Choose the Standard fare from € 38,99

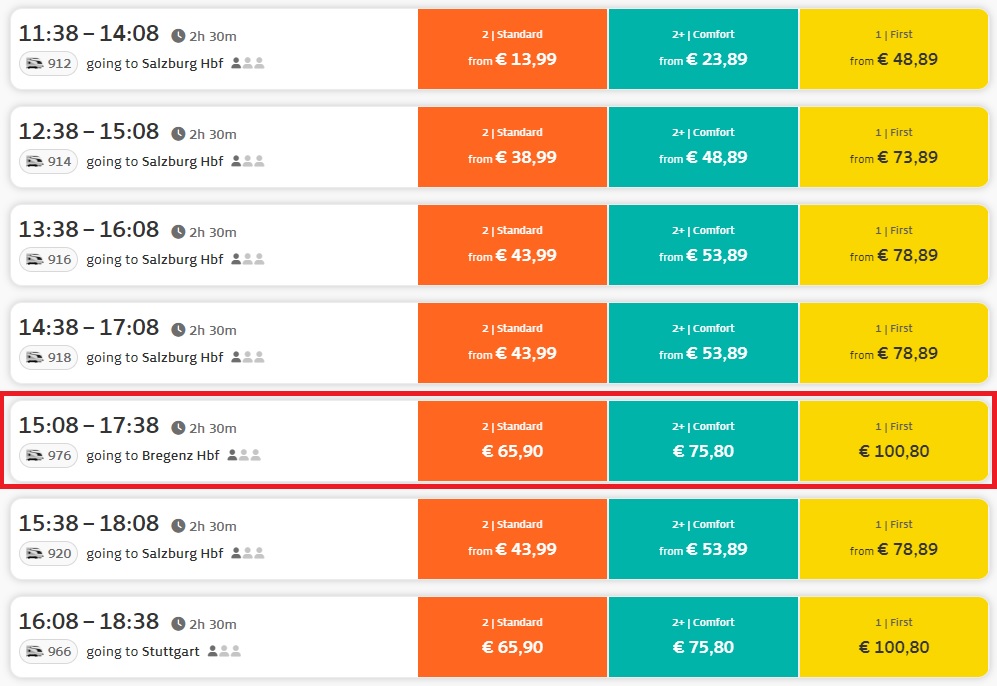[x=512, y=147]
